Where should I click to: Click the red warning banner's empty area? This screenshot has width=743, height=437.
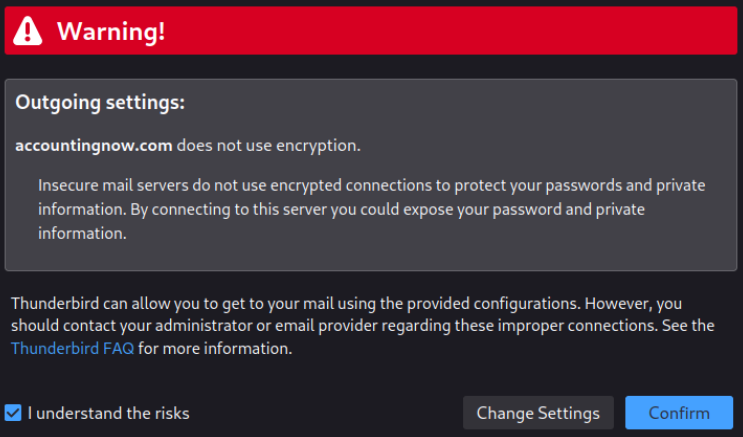click(x=450, y=31)
